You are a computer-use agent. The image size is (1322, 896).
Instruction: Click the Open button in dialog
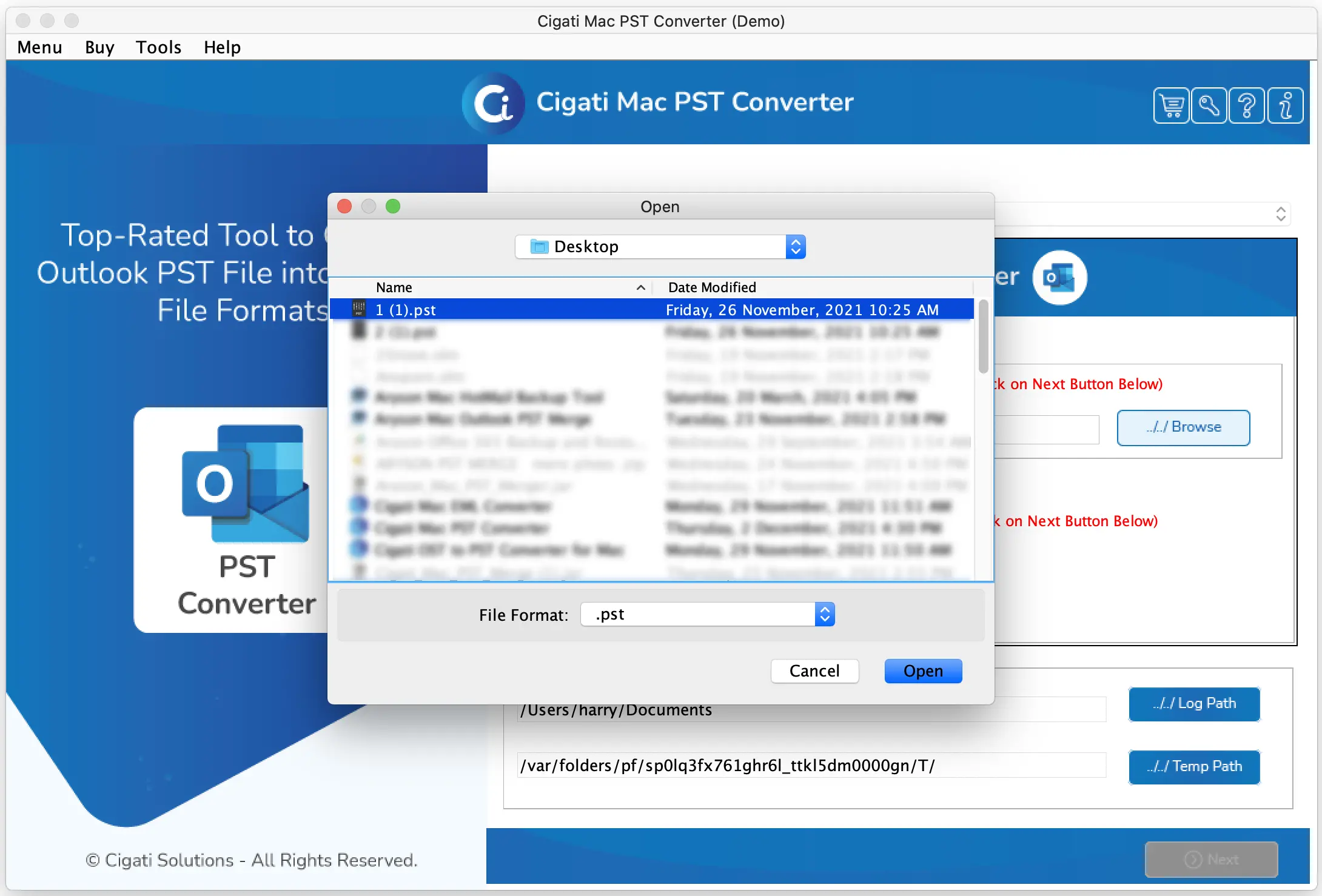[923, 671]
